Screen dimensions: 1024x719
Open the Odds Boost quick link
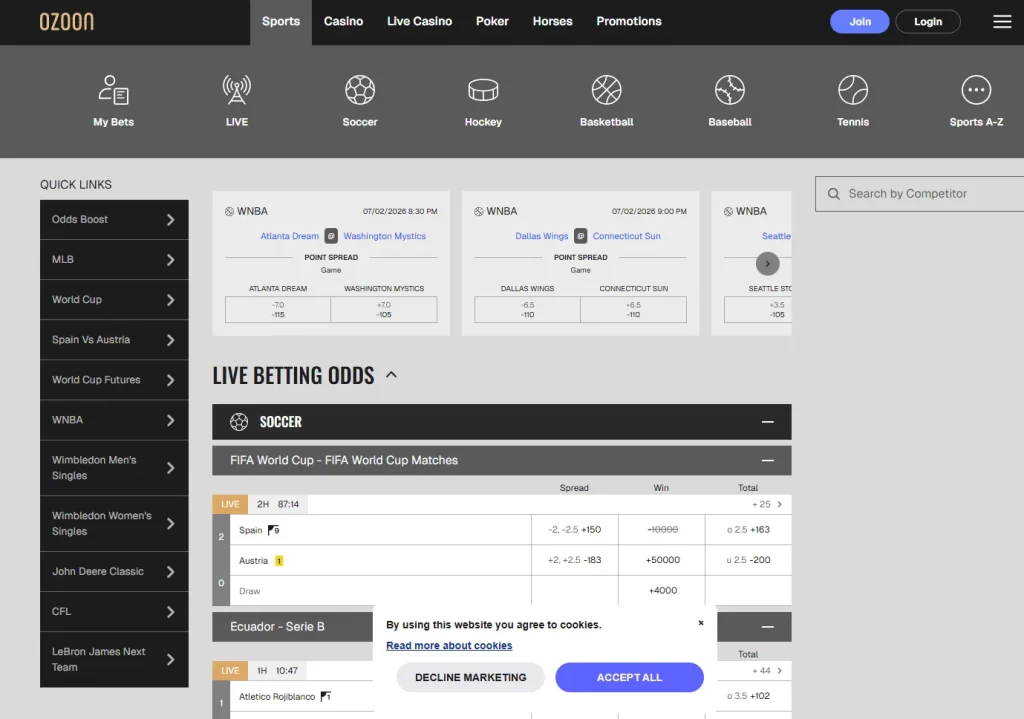pyautogui.click(x=114, y=219)
